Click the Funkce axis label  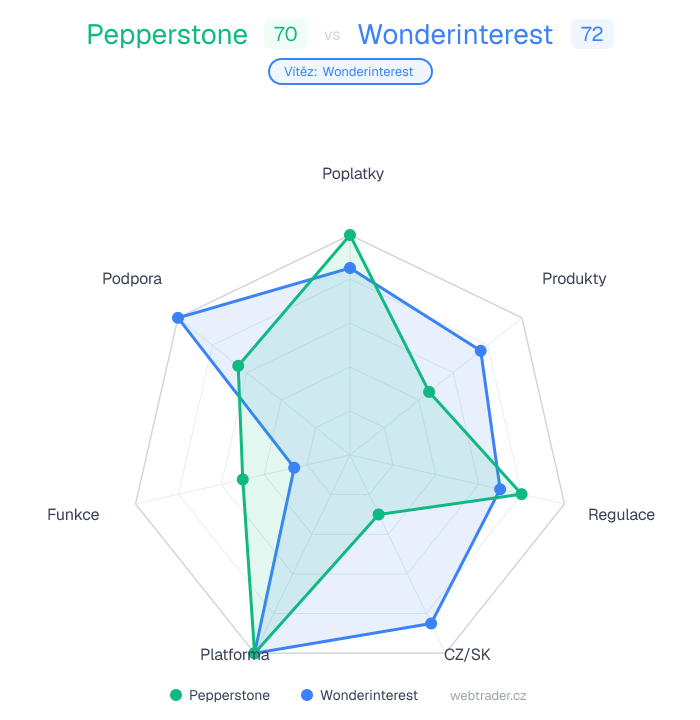73,515
